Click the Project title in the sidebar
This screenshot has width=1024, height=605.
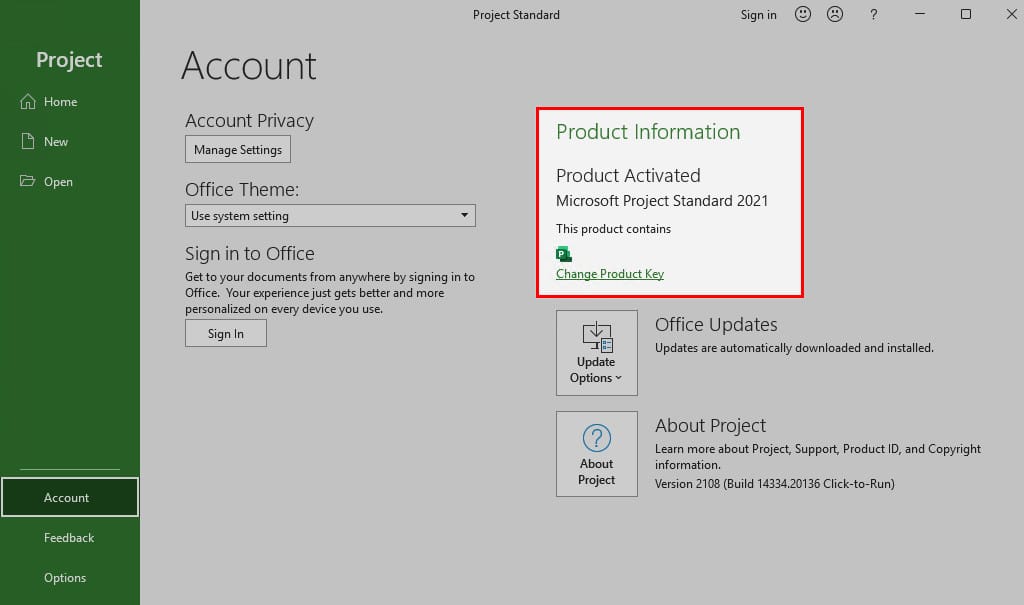69,59
